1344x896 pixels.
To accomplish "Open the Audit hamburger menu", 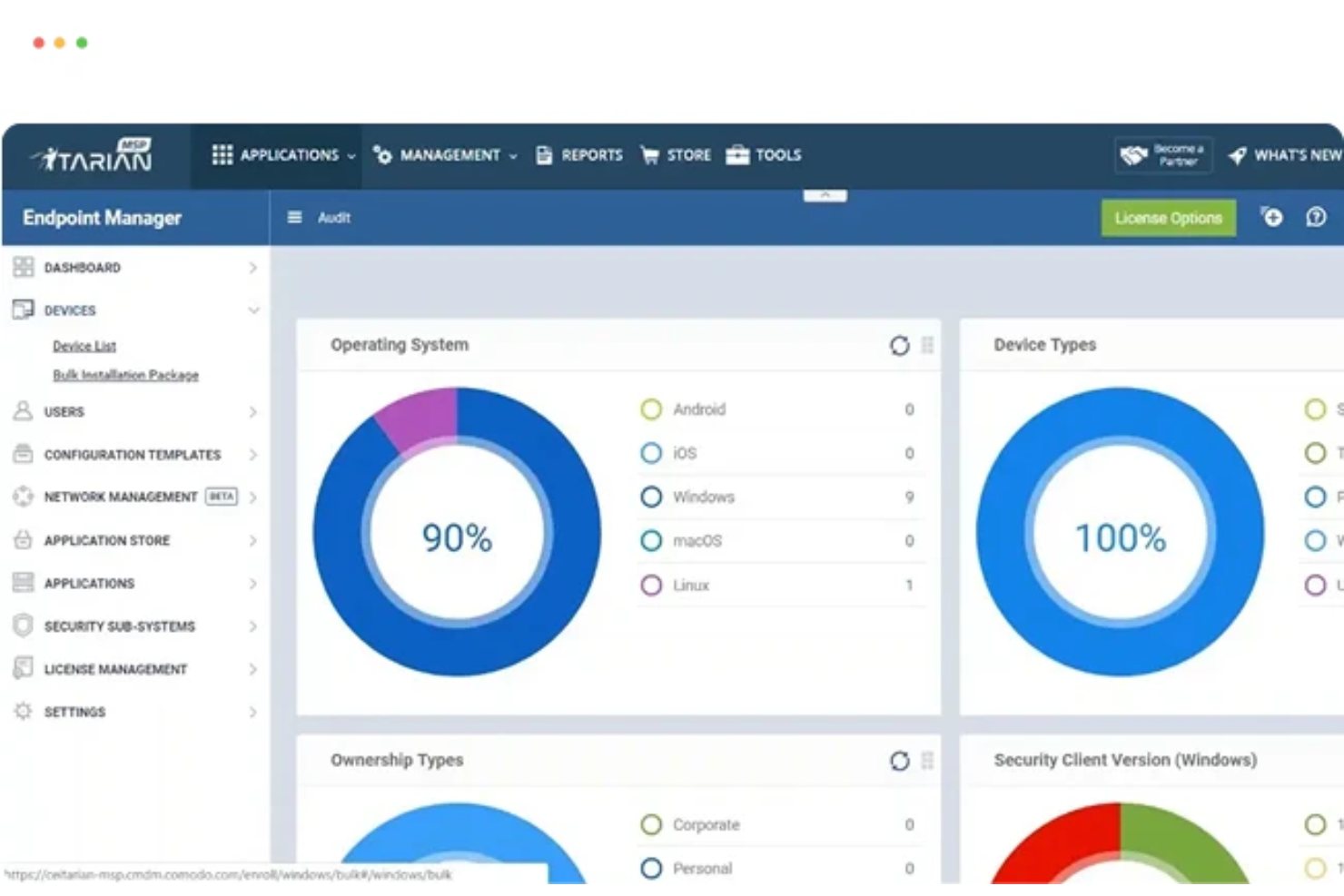I will point(293,217).
